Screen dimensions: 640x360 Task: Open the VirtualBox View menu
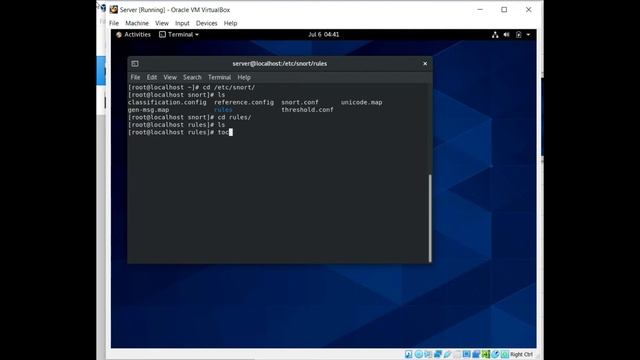click(162, 23)
